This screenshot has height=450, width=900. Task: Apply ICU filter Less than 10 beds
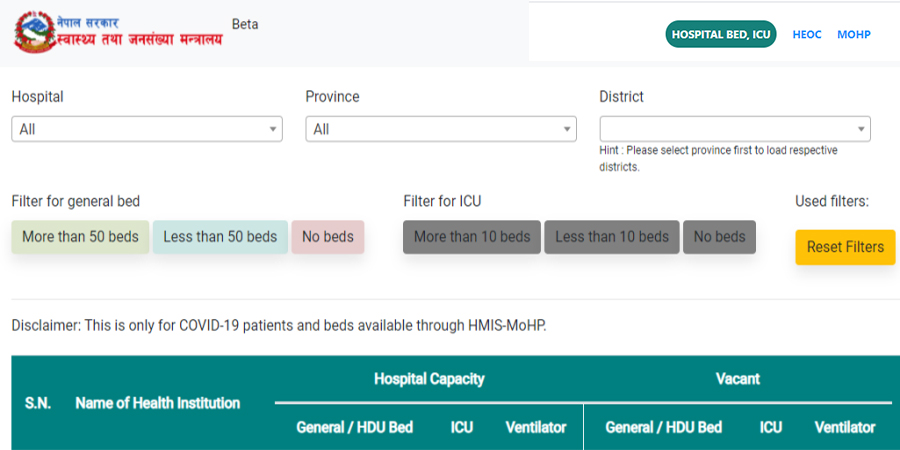click(x=612, y=237)
